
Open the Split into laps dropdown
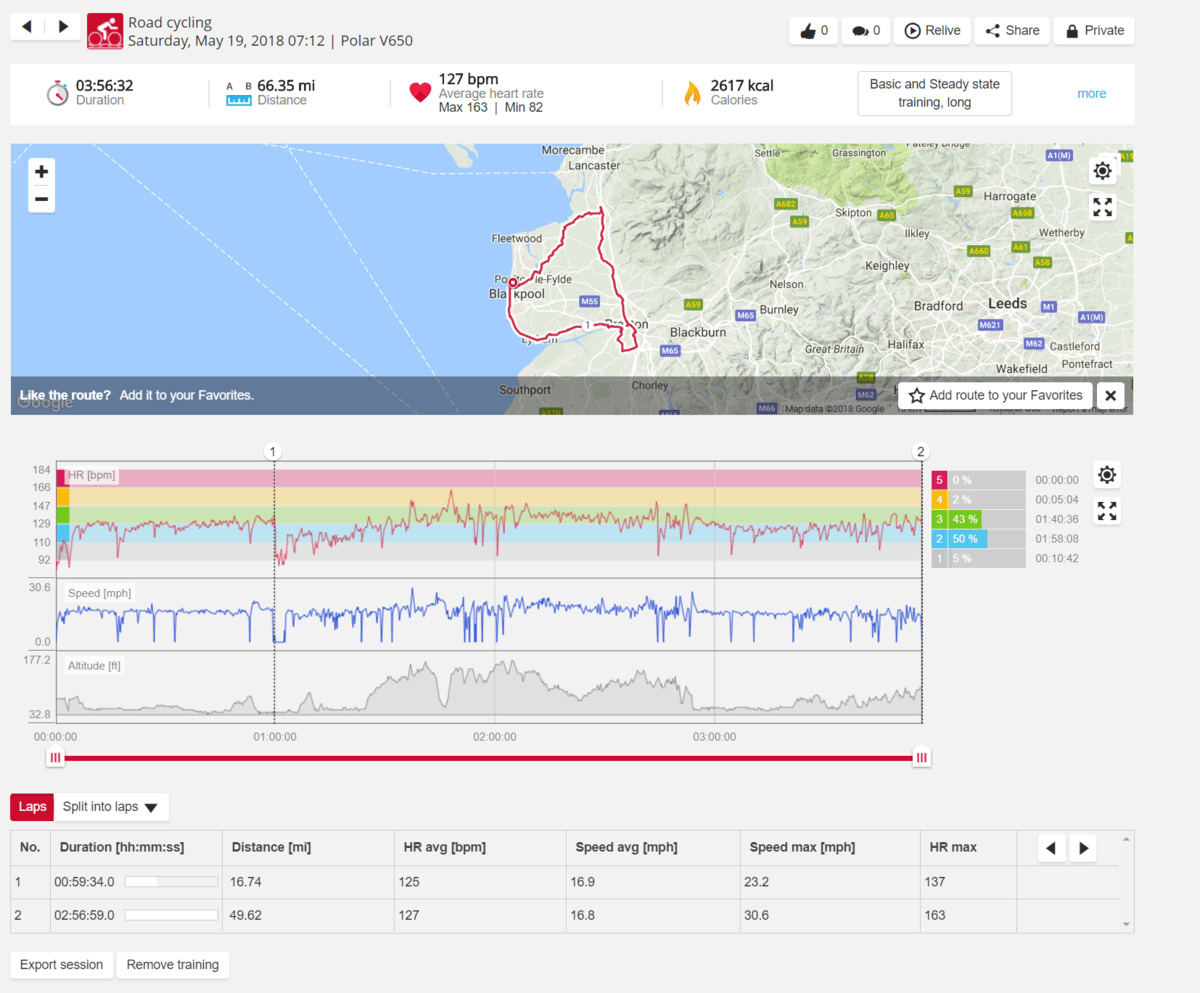[x=111, y=807]
